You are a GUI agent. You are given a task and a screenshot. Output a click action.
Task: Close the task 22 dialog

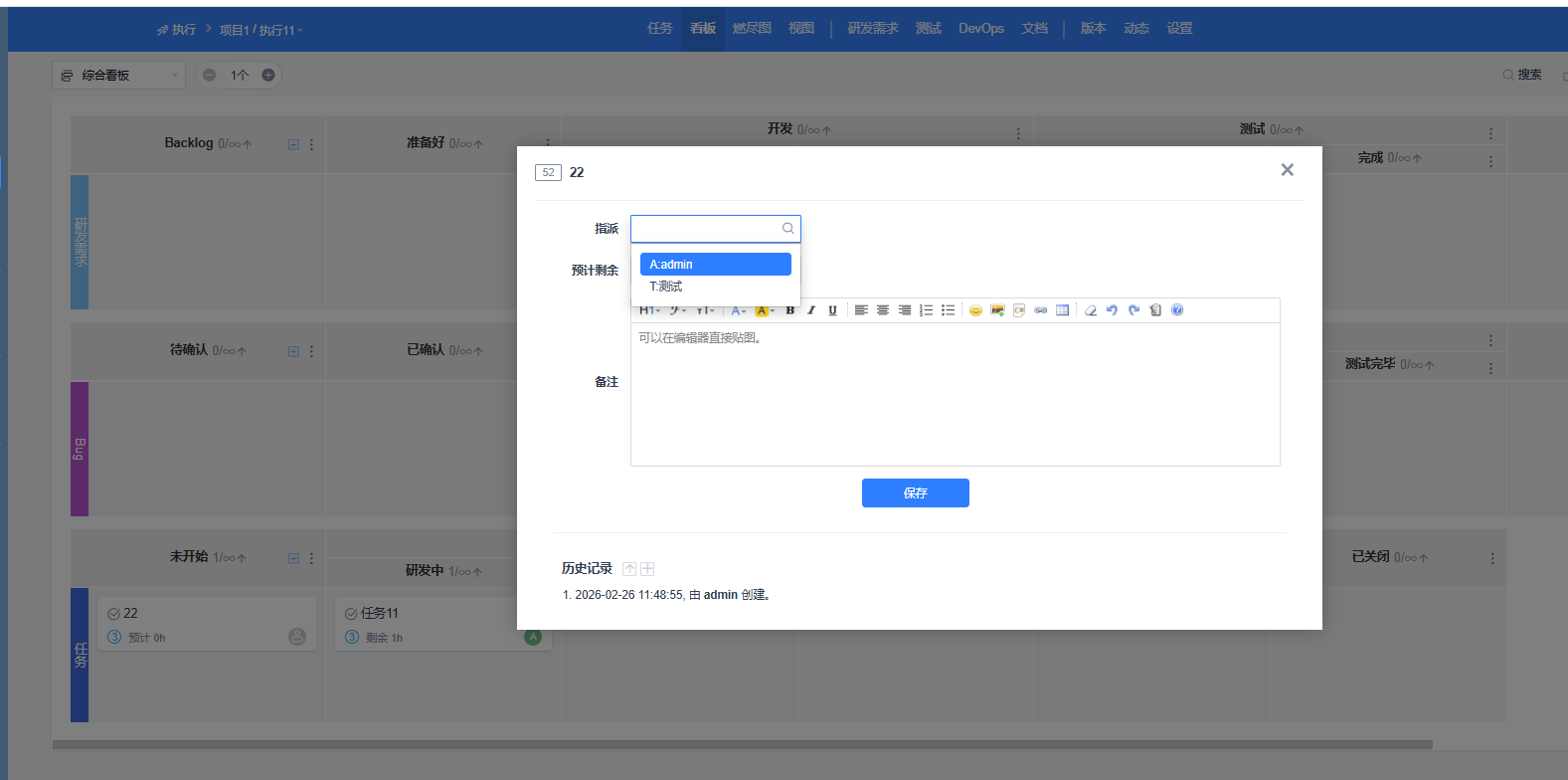[x=1287, y=170]
